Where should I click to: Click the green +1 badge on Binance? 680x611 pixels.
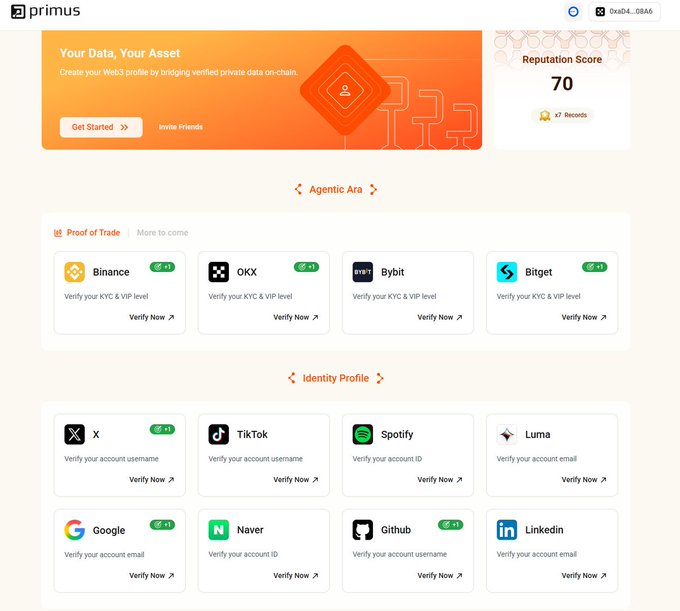[x=162, y=267]
